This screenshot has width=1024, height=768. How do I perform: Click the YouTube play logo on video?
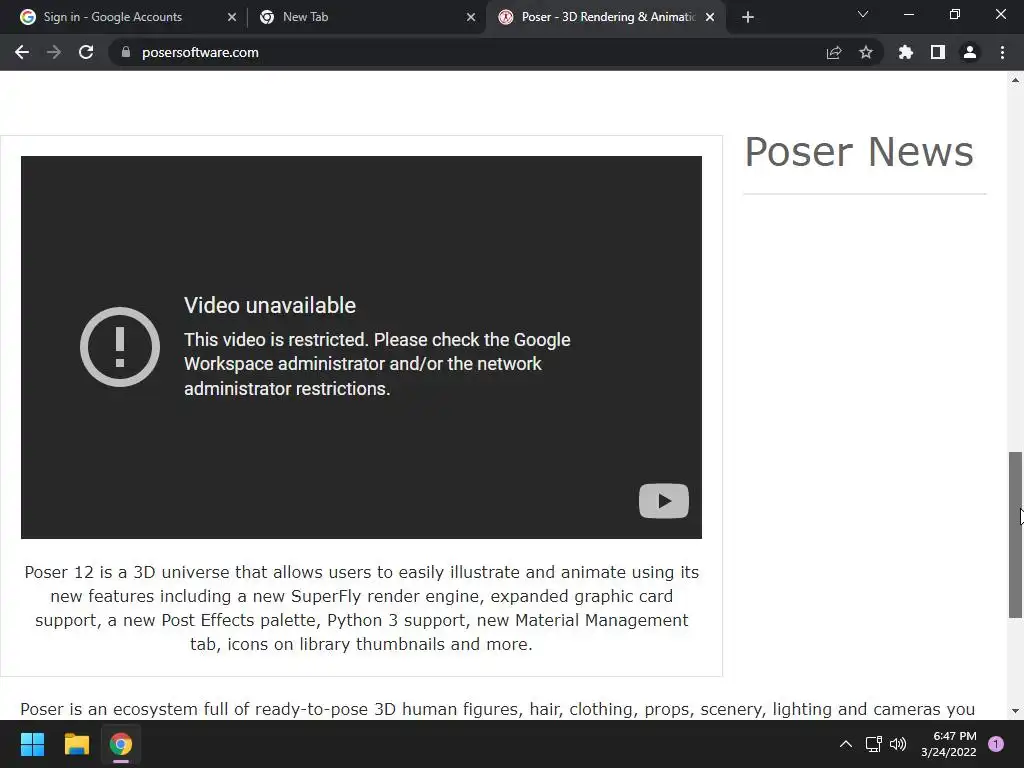[664, 501]
